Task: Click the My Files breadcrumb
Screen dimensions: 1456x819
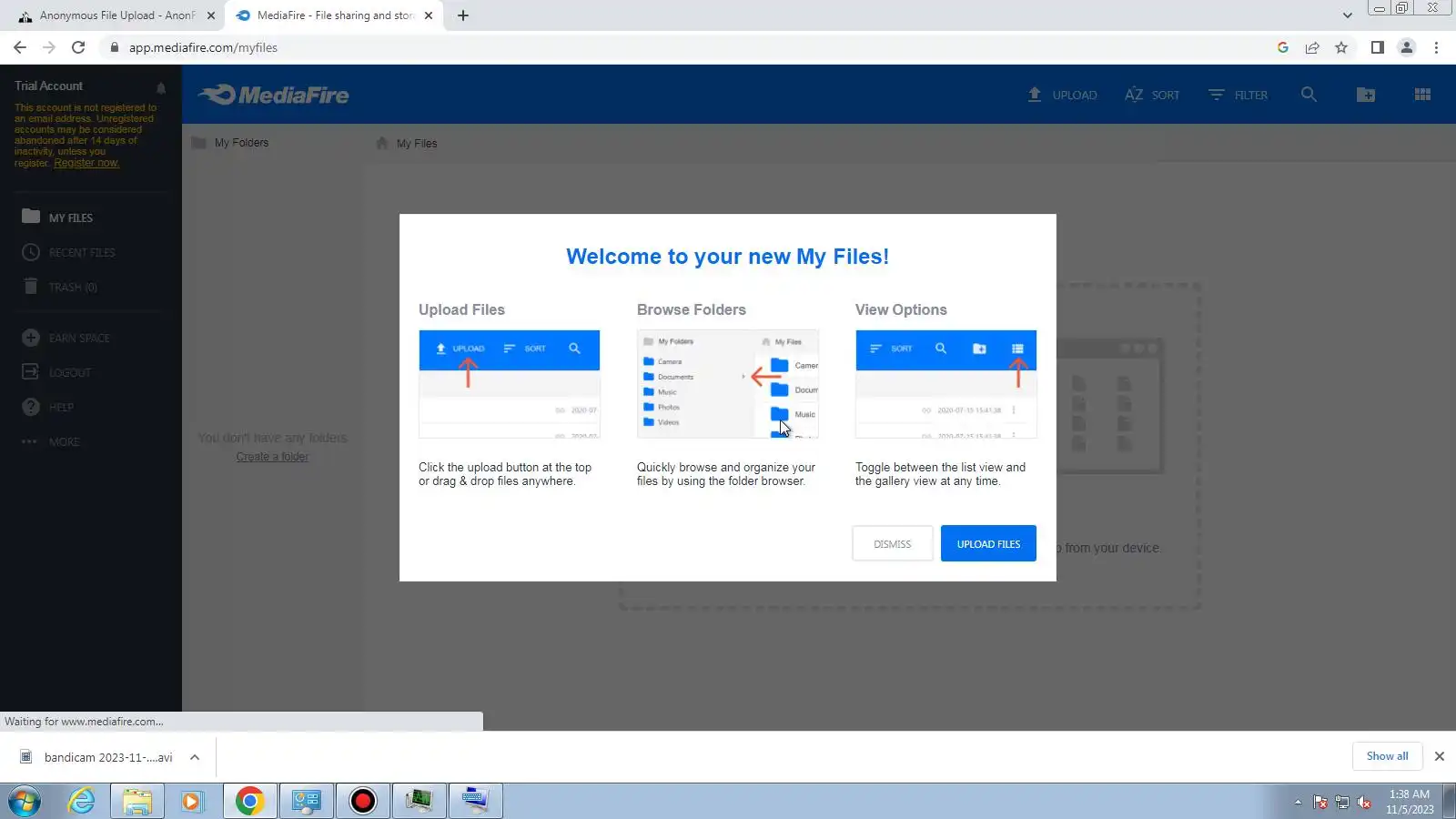Action: point(407,143)
